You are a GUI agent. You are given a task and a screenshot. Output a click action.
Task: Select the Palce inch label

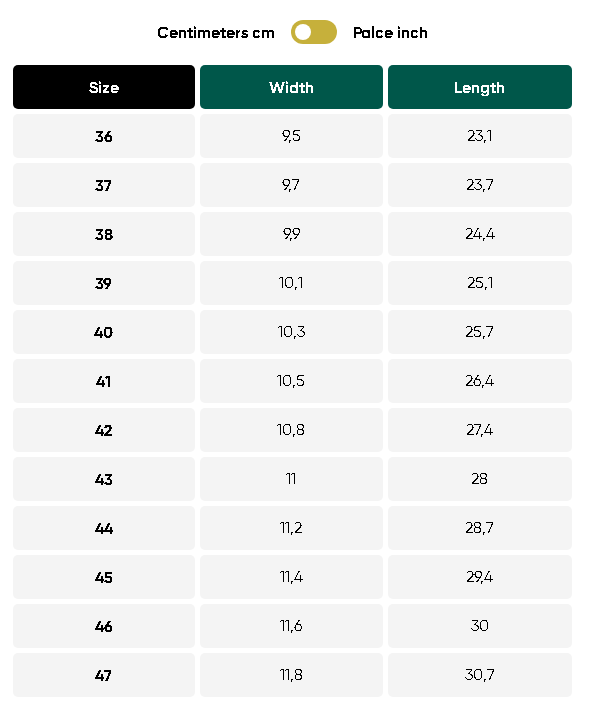[390, 33]
